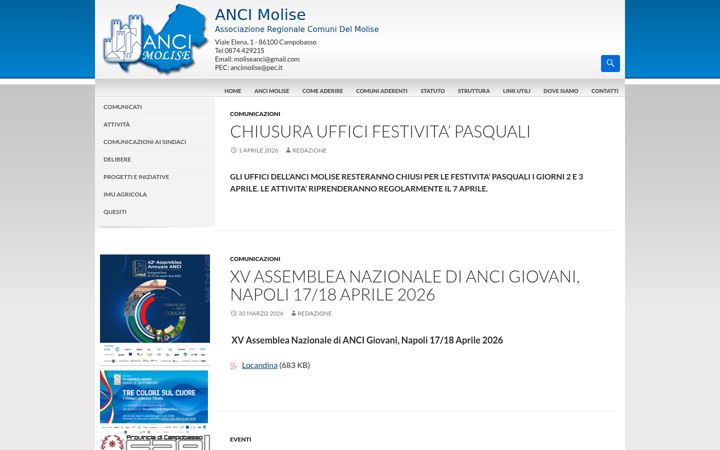Click the clock icon next to 30 Marzo 2026
720x450 pixels.
click(233, 313)
